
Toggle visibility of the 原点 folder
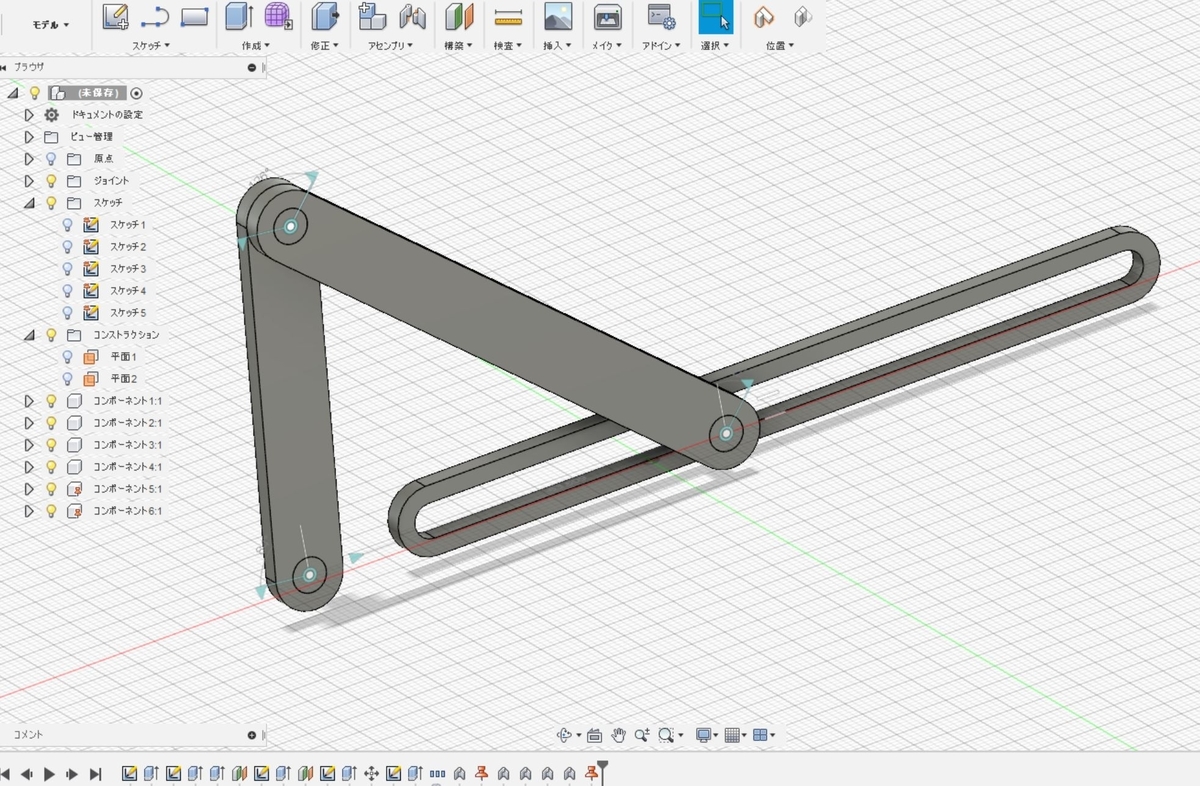click(49, 158)
